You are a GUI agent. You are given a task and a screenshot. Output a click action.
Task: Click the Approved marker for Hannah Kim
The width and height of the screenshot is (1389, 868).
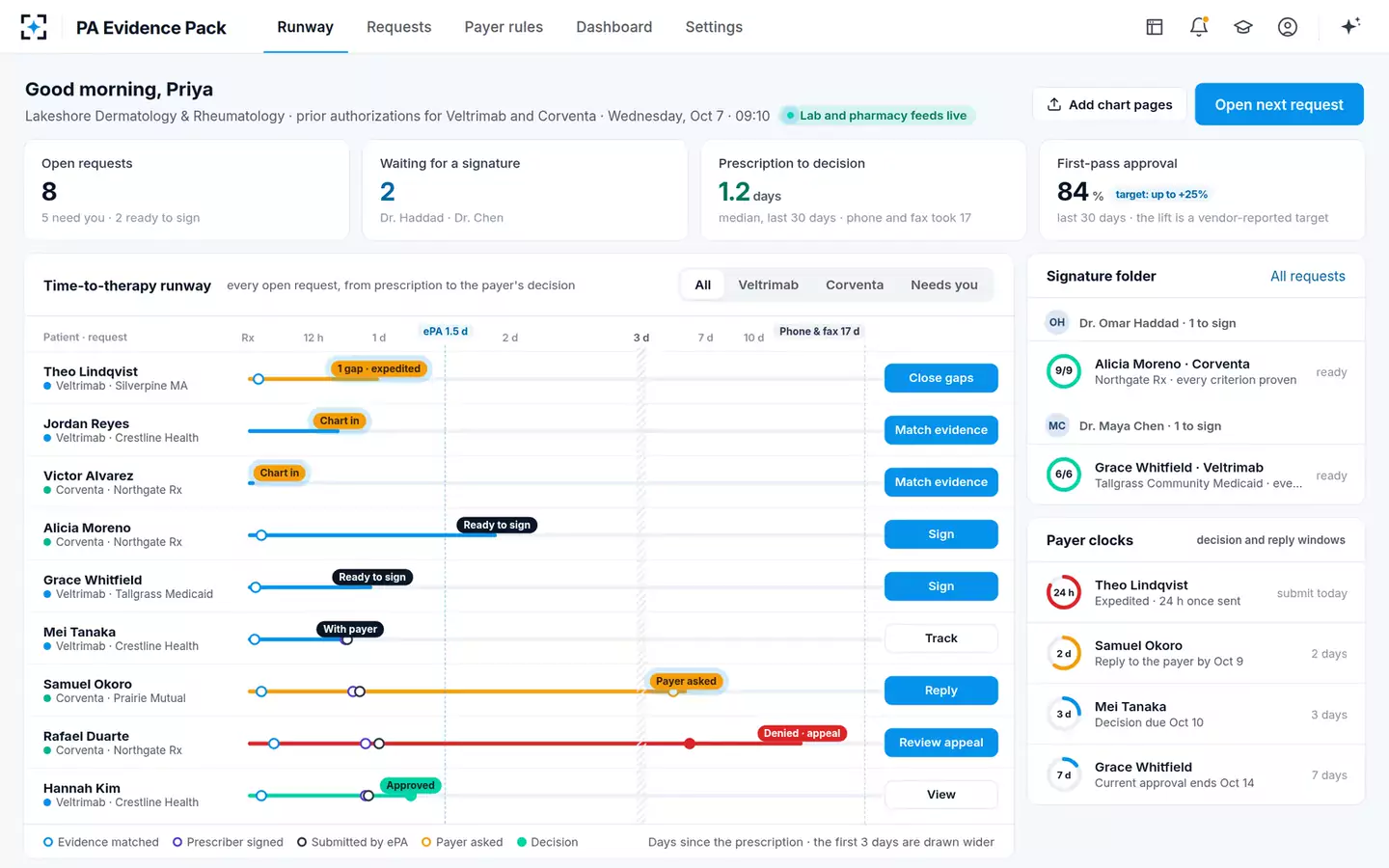click(411, 786)
